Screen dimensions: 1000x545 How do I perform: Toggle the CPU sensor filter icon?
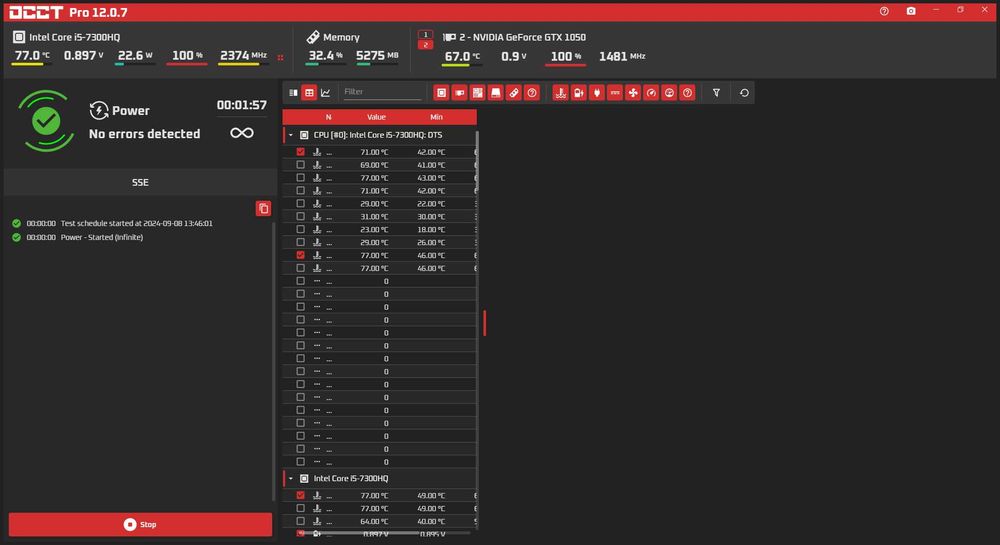pyautogui.click(x=441, y=93)
